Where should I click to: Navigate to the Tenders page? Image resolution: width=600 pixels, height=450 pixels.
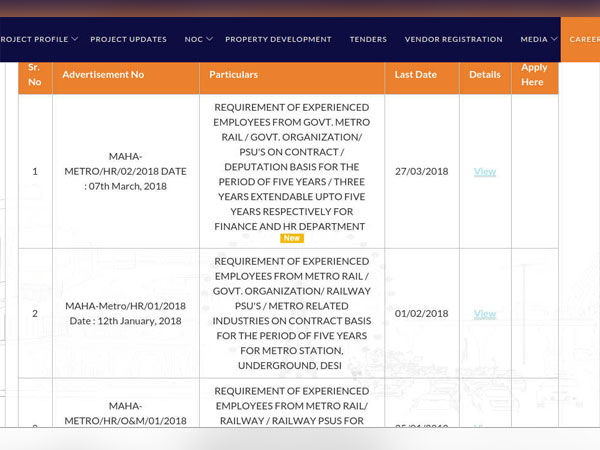pos(368,39)
